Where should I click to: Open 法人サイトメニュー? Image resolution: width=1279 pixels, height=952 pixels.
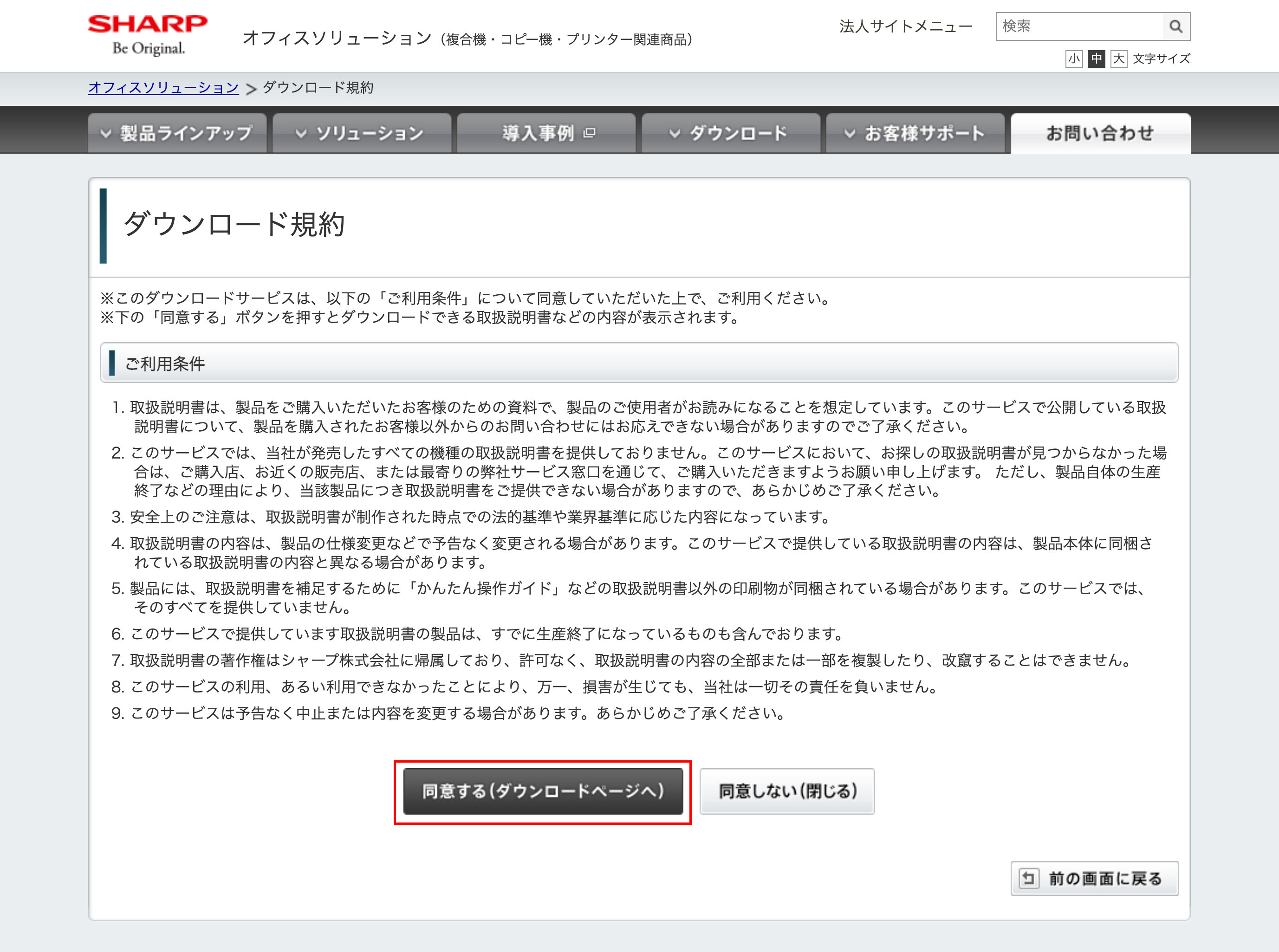[905, 26]
